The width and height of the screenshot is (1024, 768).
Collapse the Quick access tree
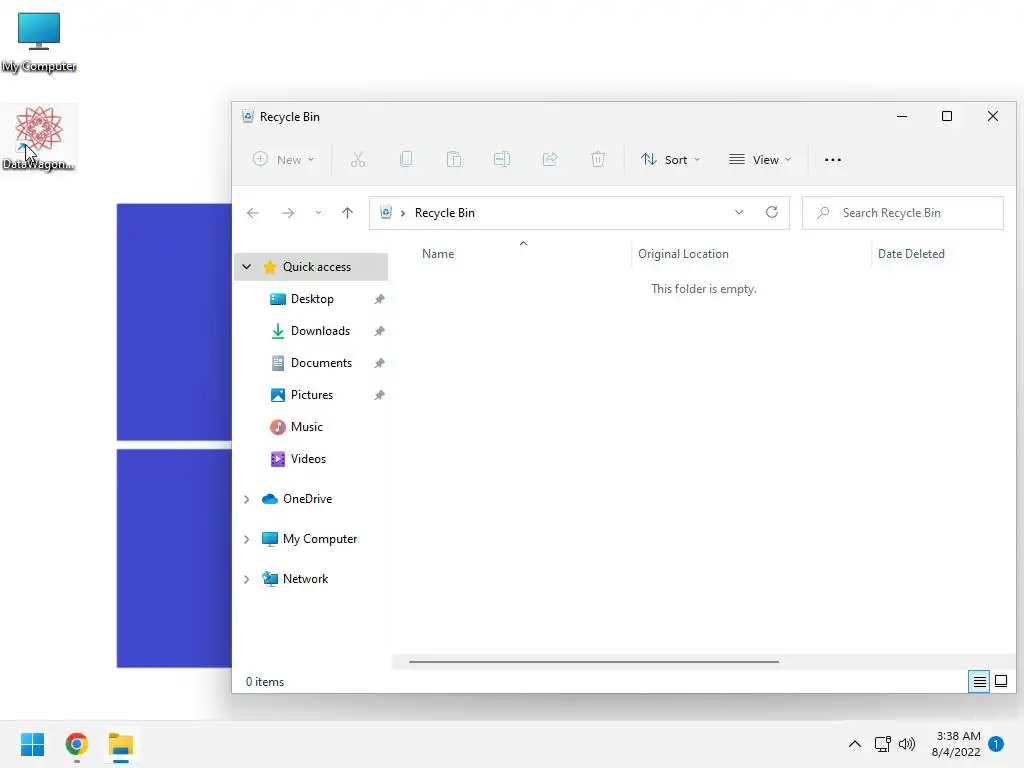pyautogui.click(x=247, y=266)
